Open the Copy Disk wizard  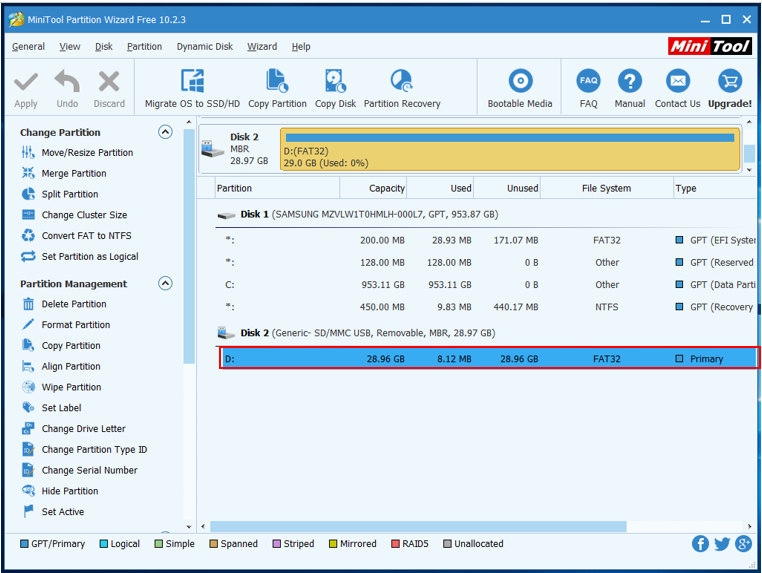[335, 89]
